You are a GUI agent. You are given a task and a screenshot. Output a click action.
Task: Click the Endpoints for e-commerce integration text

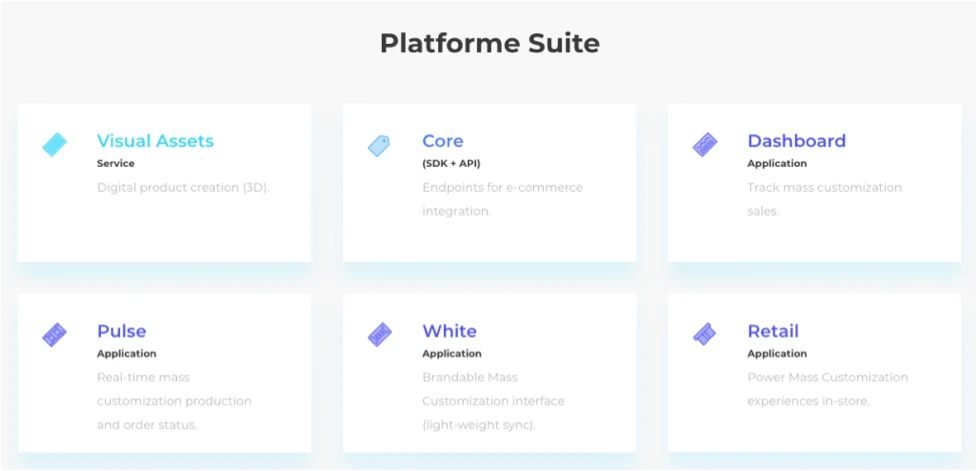tap(503, 199)
